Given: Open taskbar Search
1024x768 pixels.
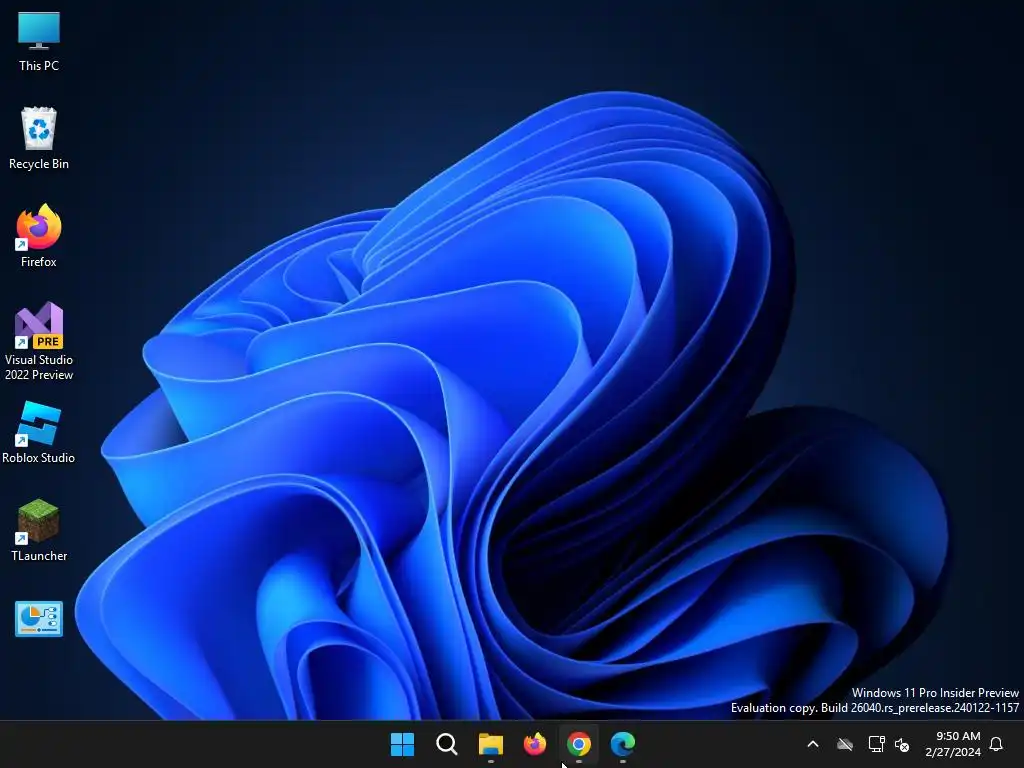Looking at the screenshot, I should coord(447,744).
